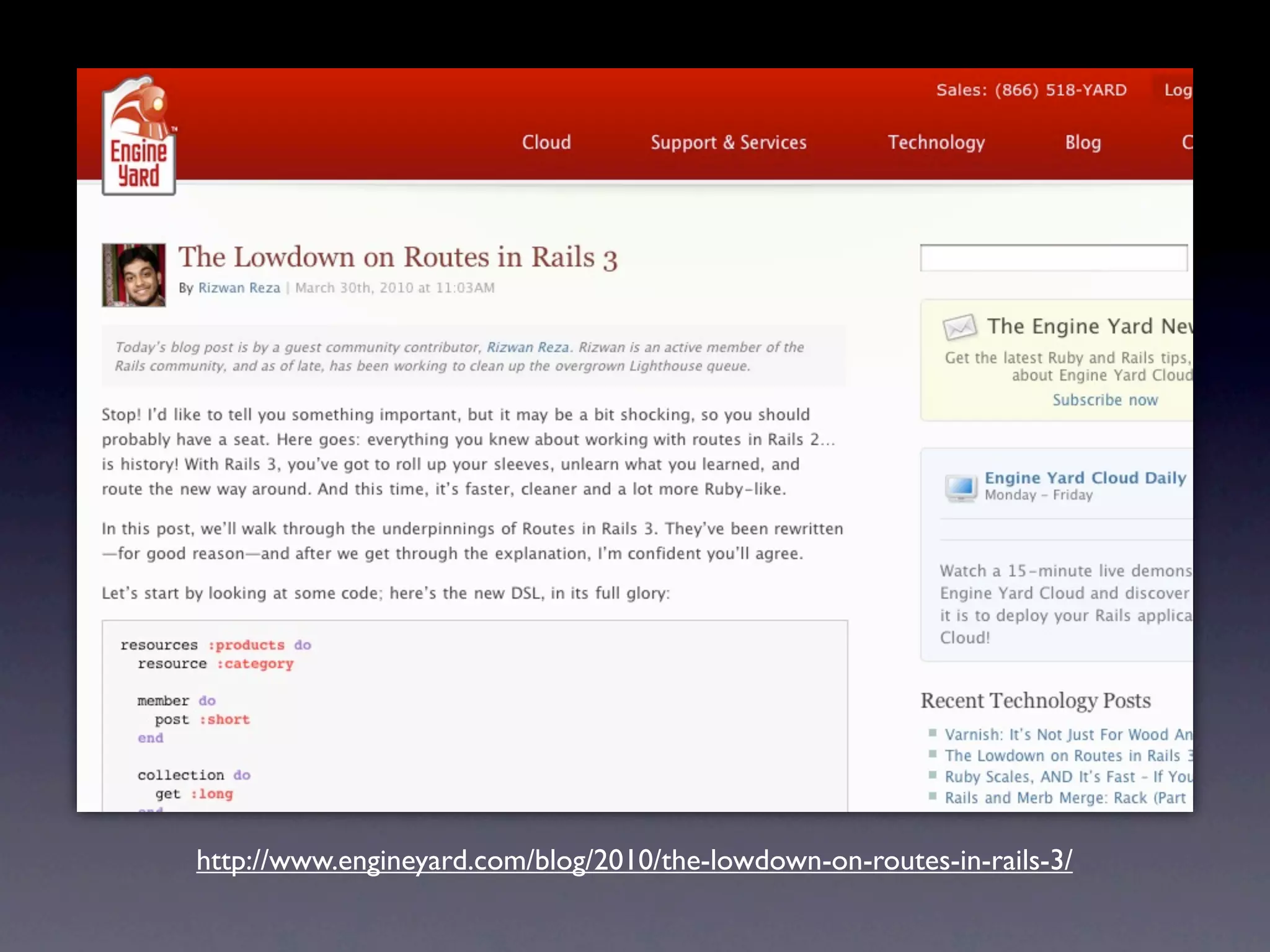Open the Technology menu item

[x=936, y=143]
